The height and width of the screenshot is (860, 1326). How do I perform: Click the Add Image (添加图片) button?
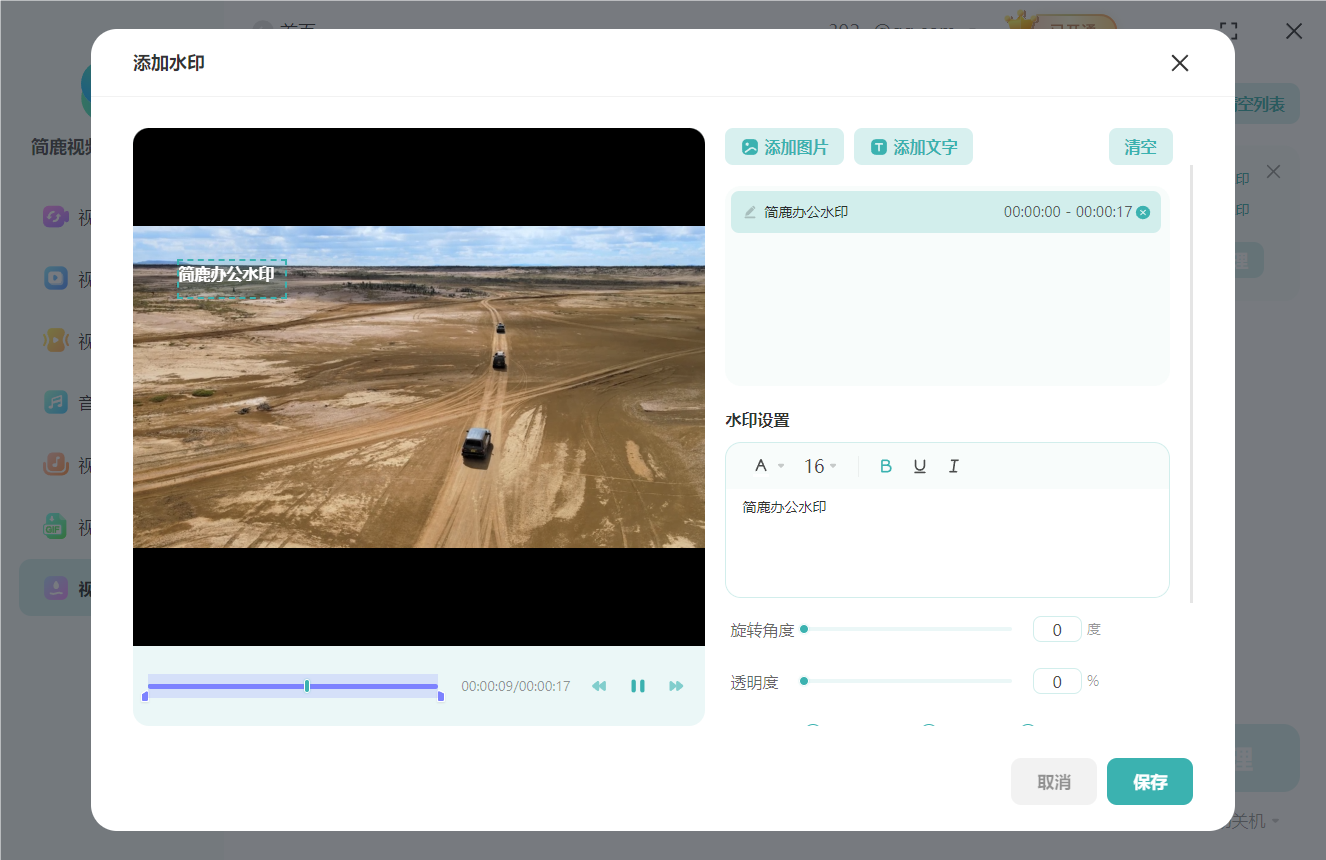pyautogui.click(x=784, y=147)
